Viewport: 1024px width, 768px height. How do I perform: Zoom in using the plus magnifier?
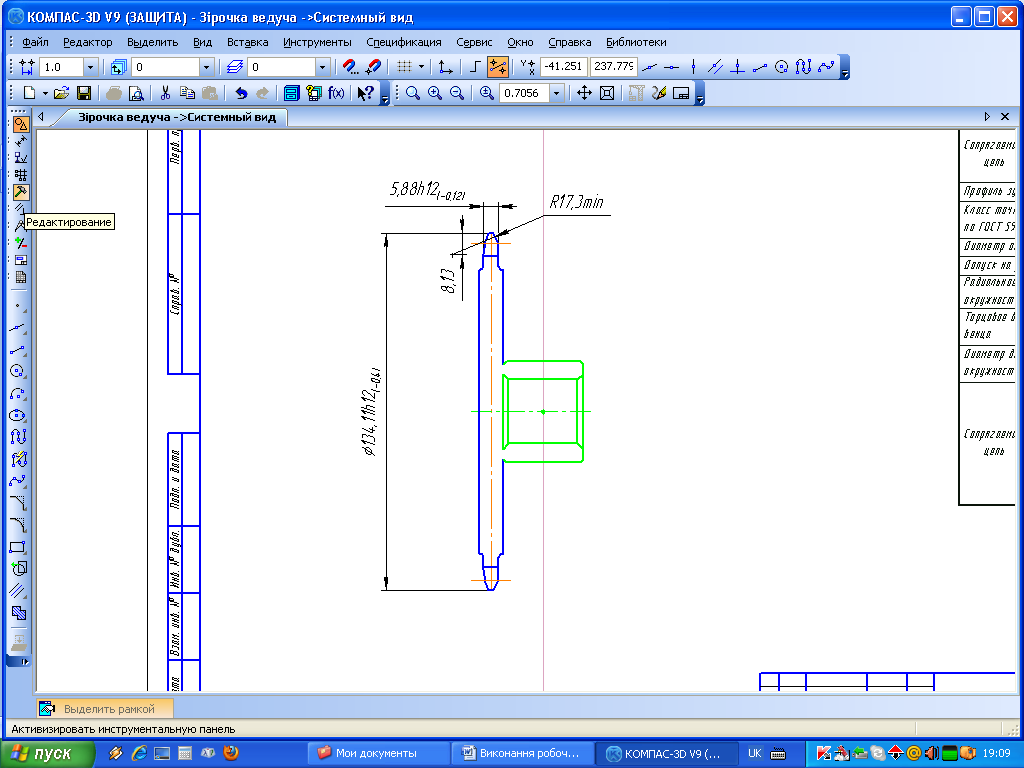pyautogui.click(x=435, y=93)
